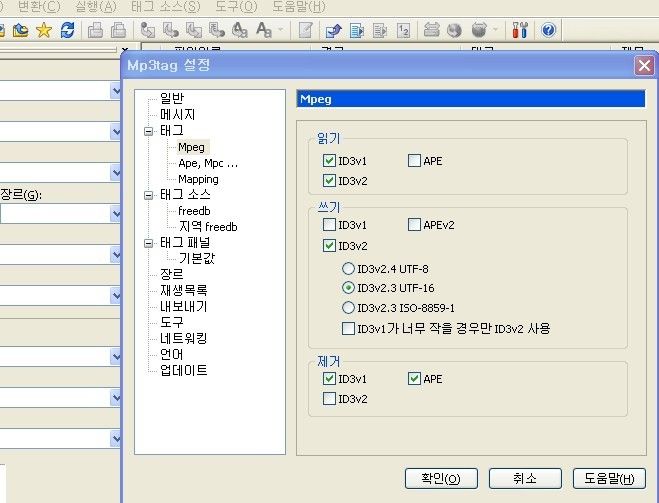Open dropdown arrow beside tag sources pot icon
This screenshot has height=503, width=659.
[x=496, y=30]
